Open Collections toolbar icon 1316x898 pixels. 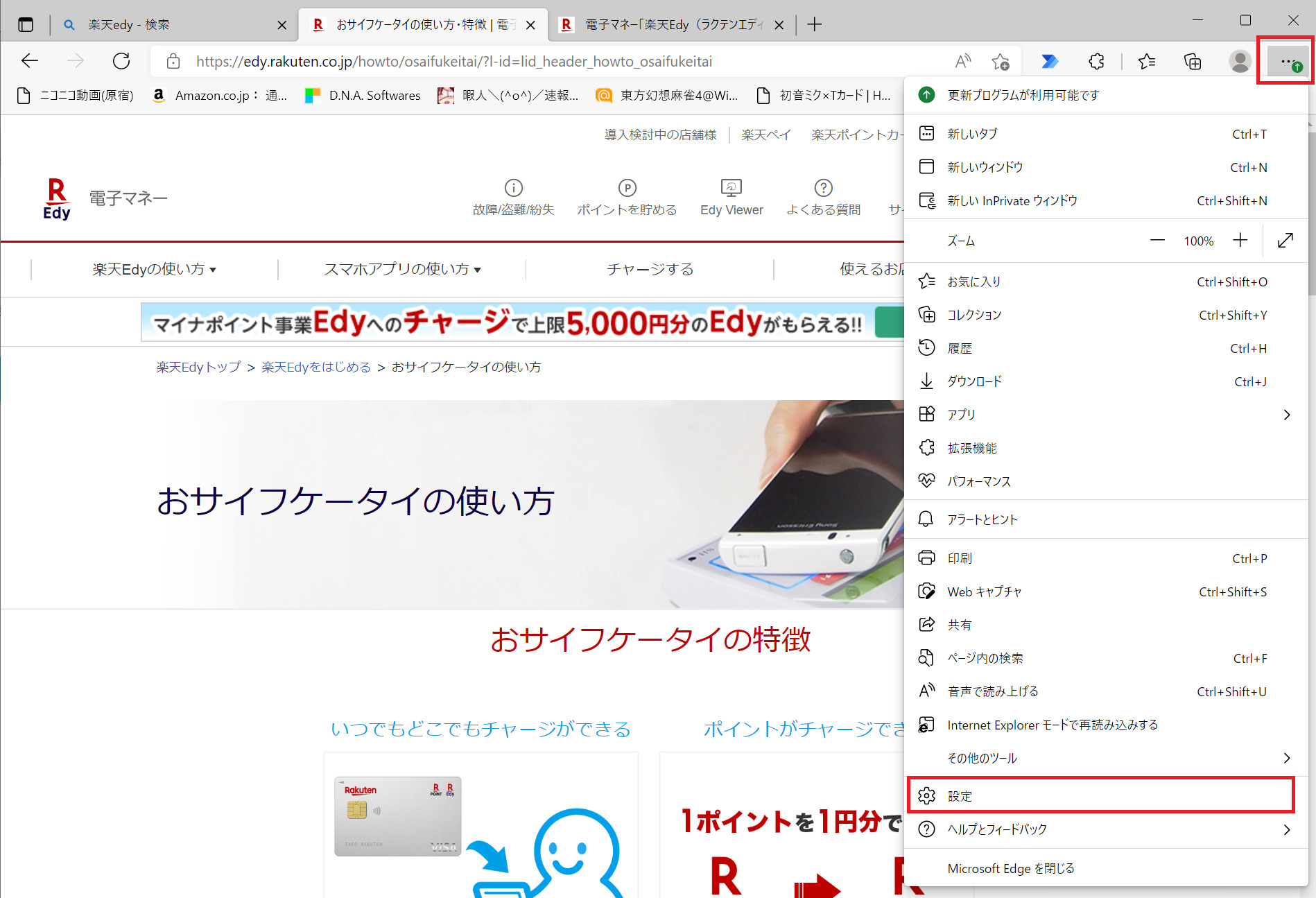click(1193, 61)
